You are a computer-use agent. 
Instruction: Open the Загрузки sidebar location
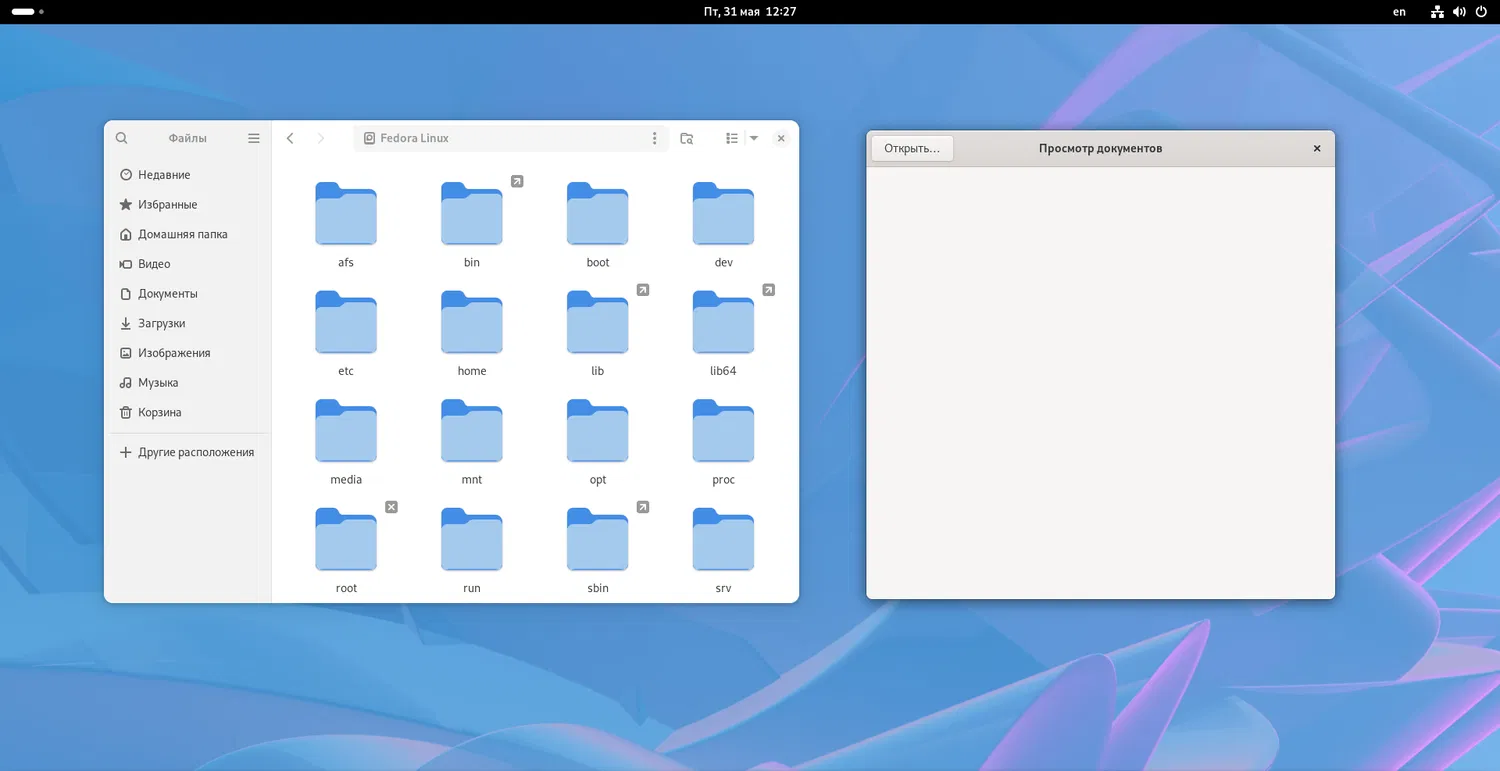click(161, 324)
